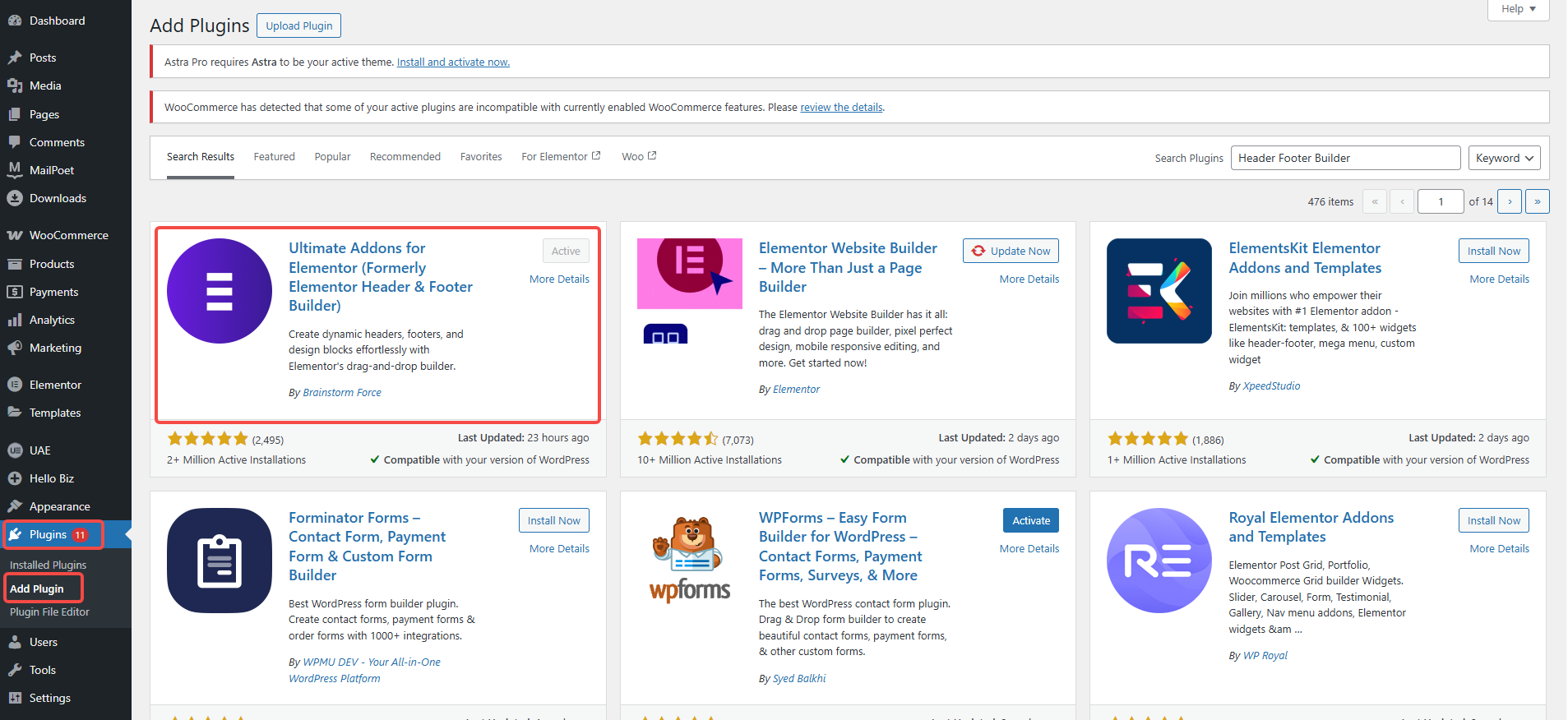The image size is (1568, 720).
Task: Switch to the Recommended tab
Action: [405, 156]
